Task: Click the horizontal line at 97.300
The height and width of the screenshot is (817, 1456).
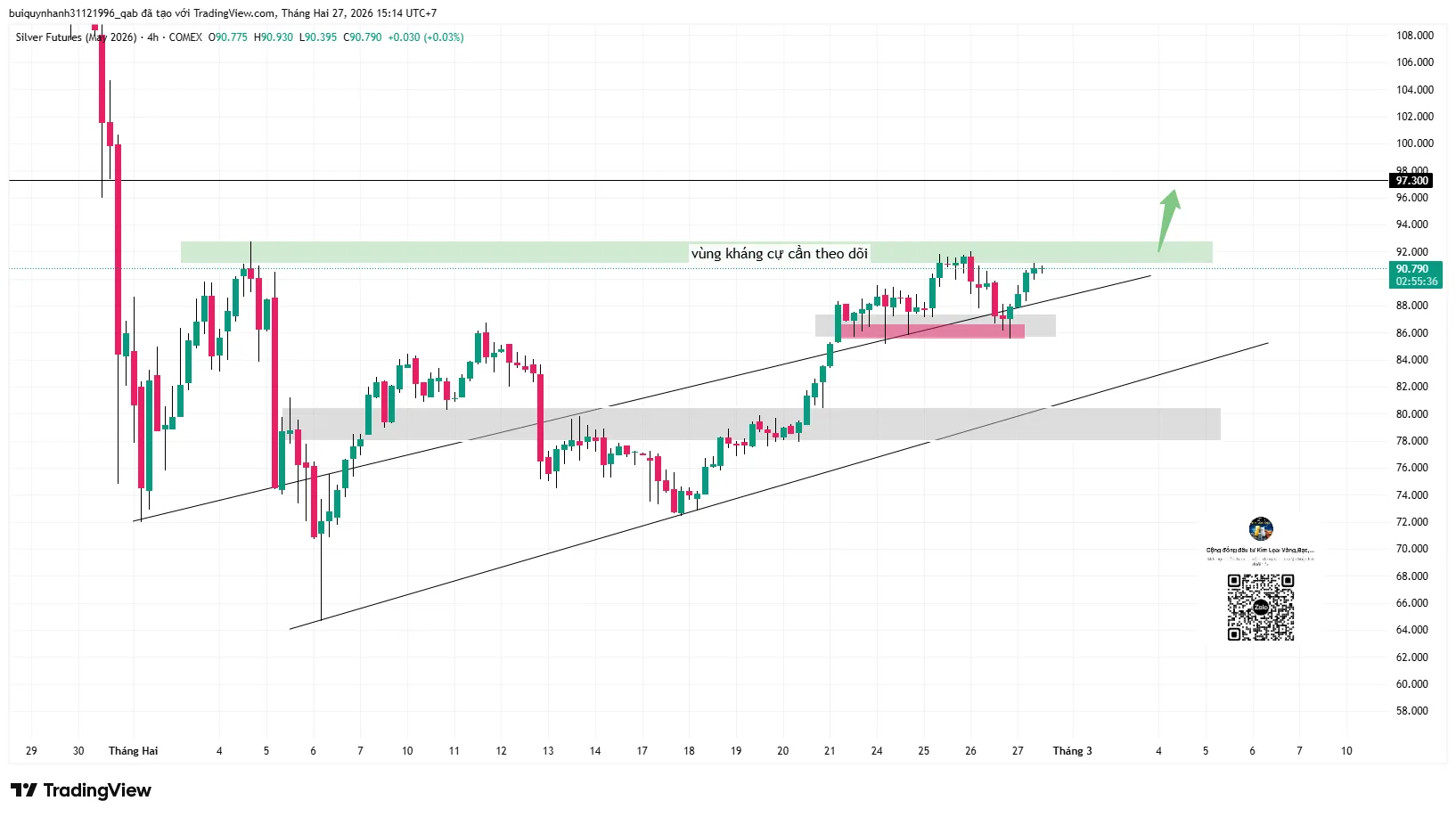Action: point(624,181)
